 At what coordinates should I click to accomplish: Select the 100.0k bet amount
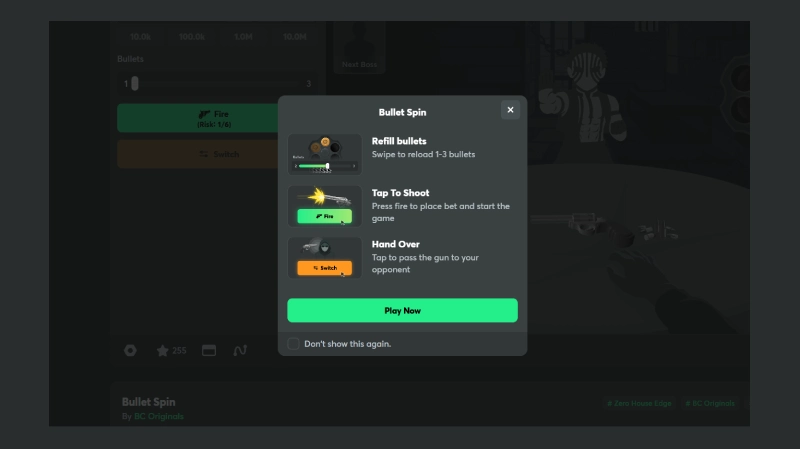coord(192,37)
